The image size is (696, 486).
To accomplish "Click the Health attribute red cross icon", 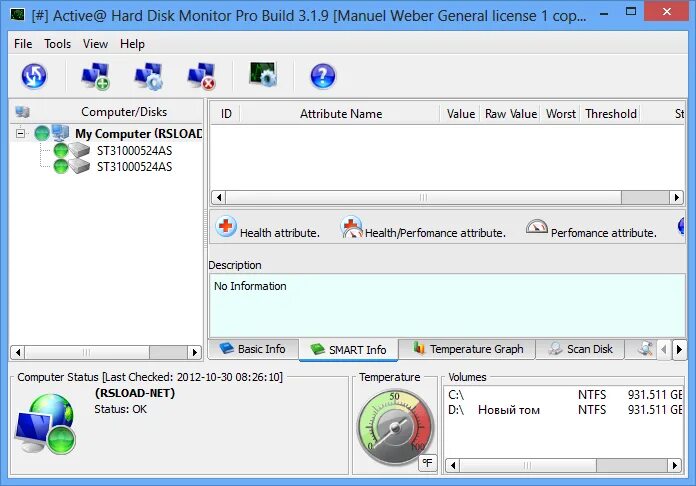I will click(x=226, y=226).
